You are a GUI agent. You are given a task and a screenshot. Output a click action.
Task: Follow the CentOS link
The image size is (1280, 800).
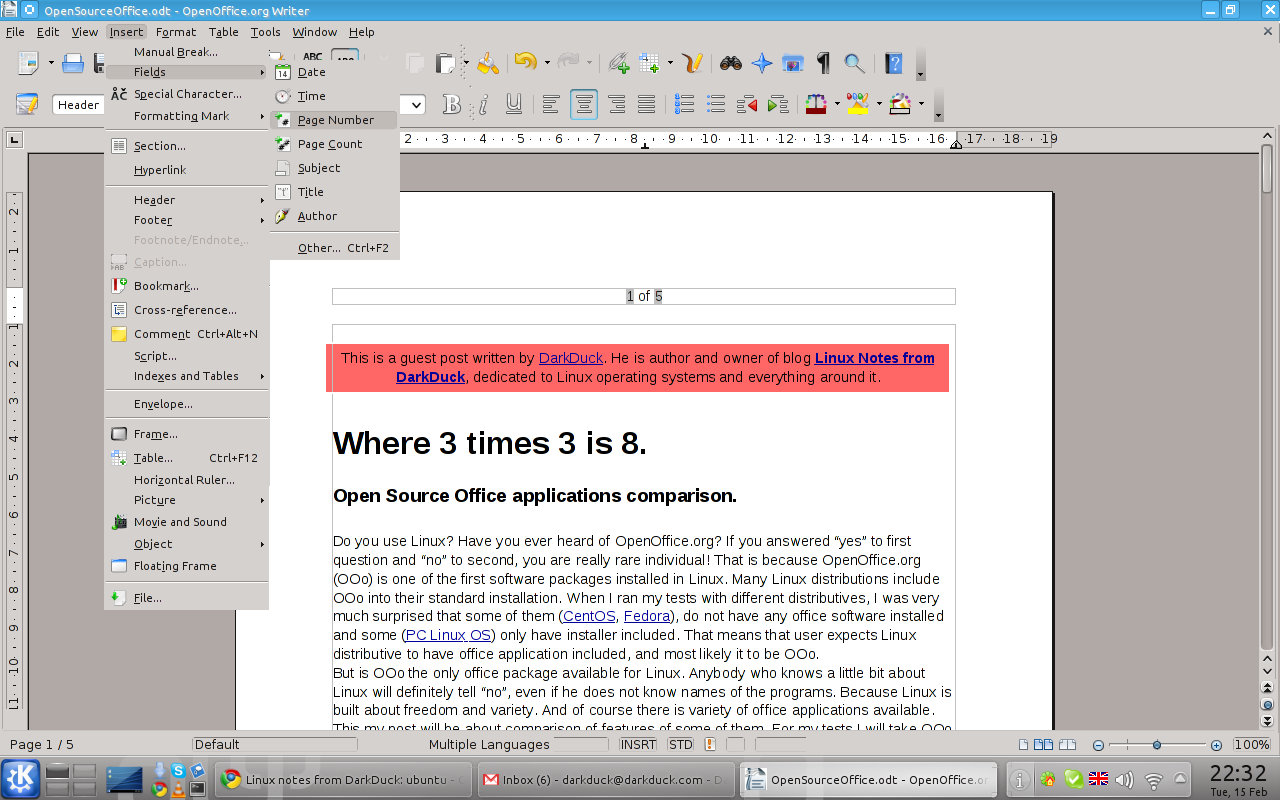click(x=589, y=616)
